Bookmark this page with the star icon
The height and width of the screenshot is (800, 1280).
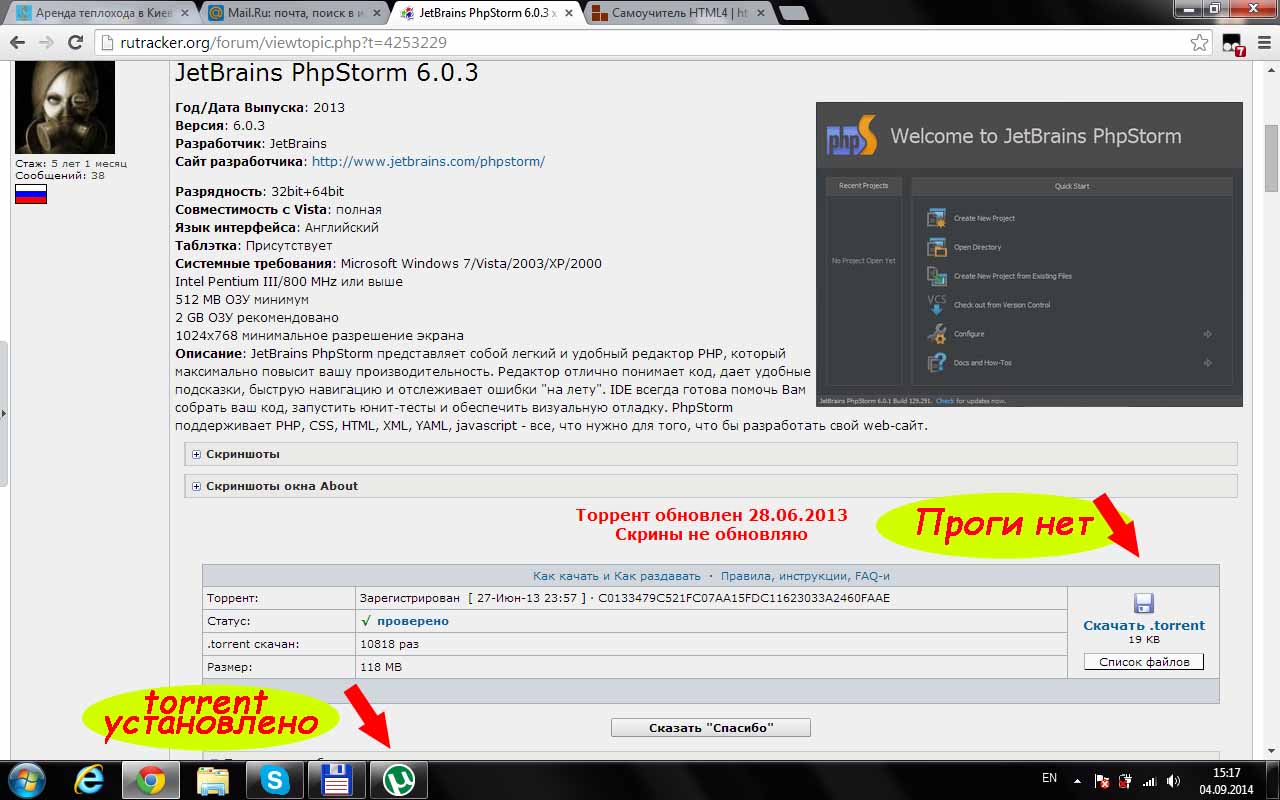[1199, 43]
